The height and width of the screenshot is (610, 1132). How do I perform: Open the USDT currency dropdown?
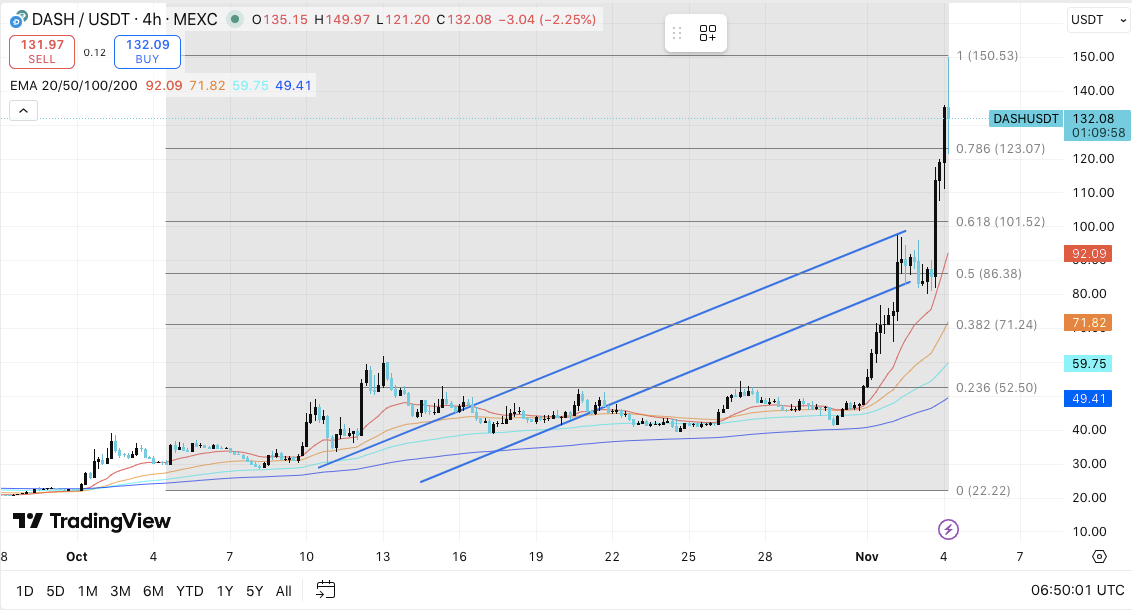pyautogui.click(x=1097, y=19)
